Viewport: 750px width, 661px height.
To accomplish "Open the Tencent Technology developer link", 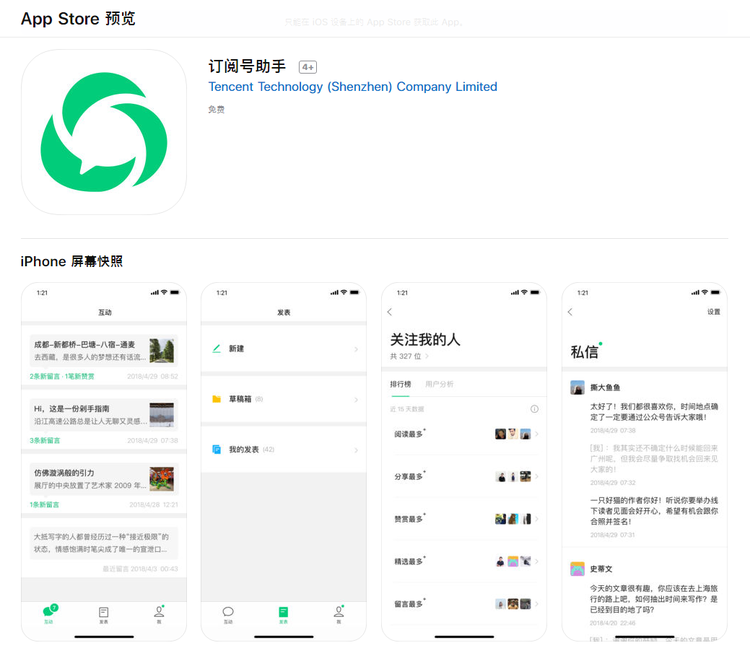I will (x=352, y=87).
